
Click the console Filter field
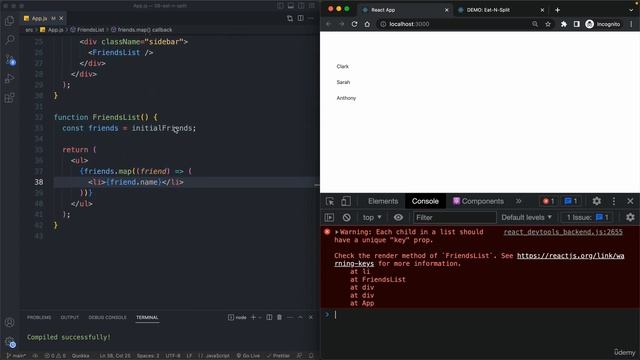click(x=455, y=218)
